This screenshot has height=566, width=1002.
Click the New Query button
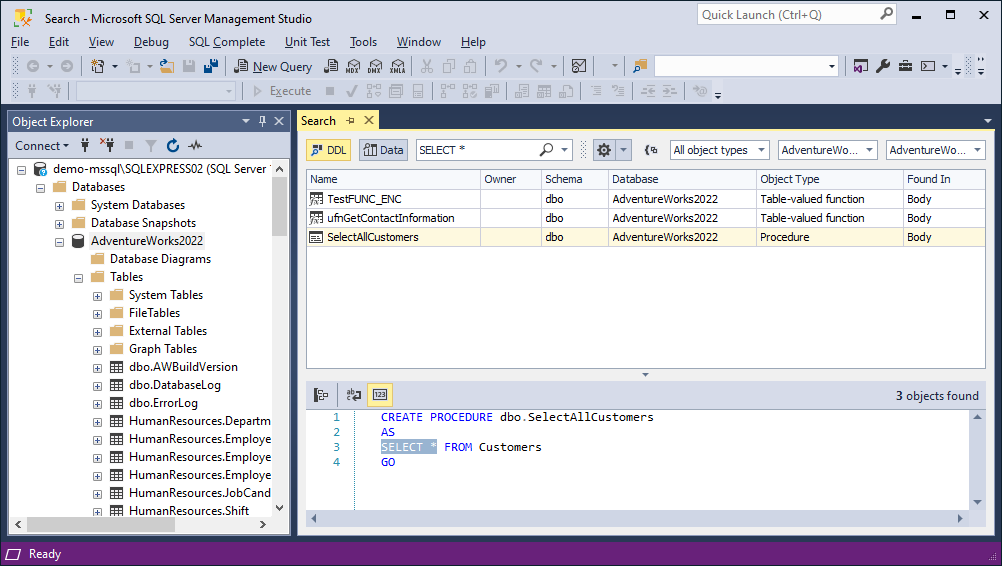coord(273,66)
